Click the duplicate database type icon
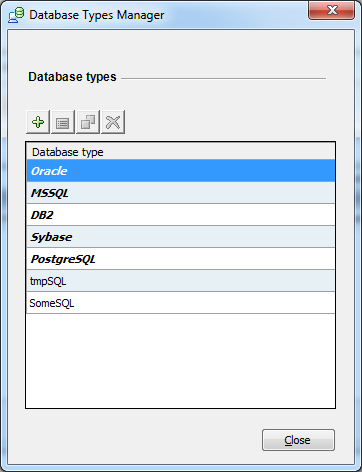The height and width of the screenshot is (472, 362). tap(88, 122)
